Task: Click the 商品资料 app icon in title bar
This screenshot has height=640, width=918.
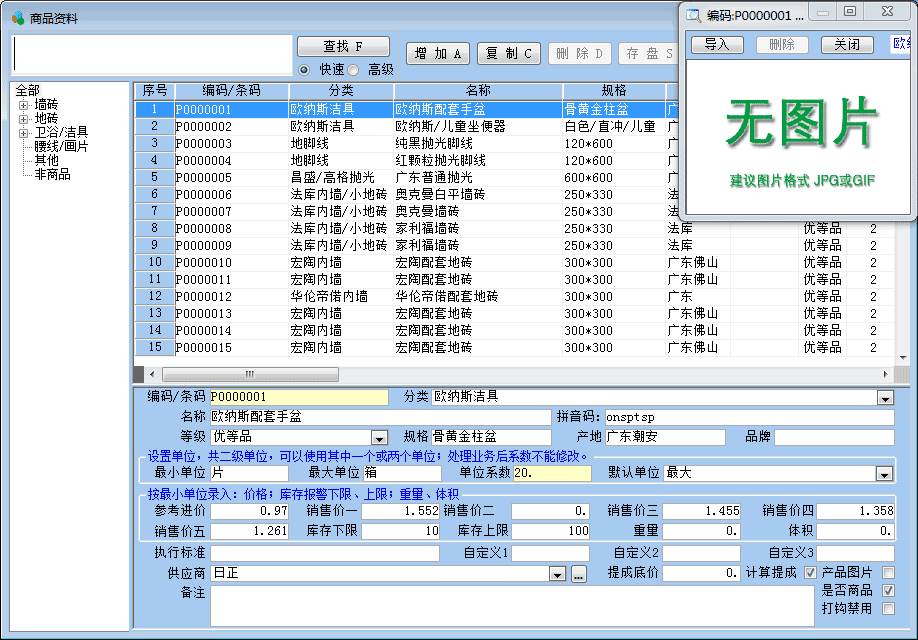Action: [x=17, y=18]
